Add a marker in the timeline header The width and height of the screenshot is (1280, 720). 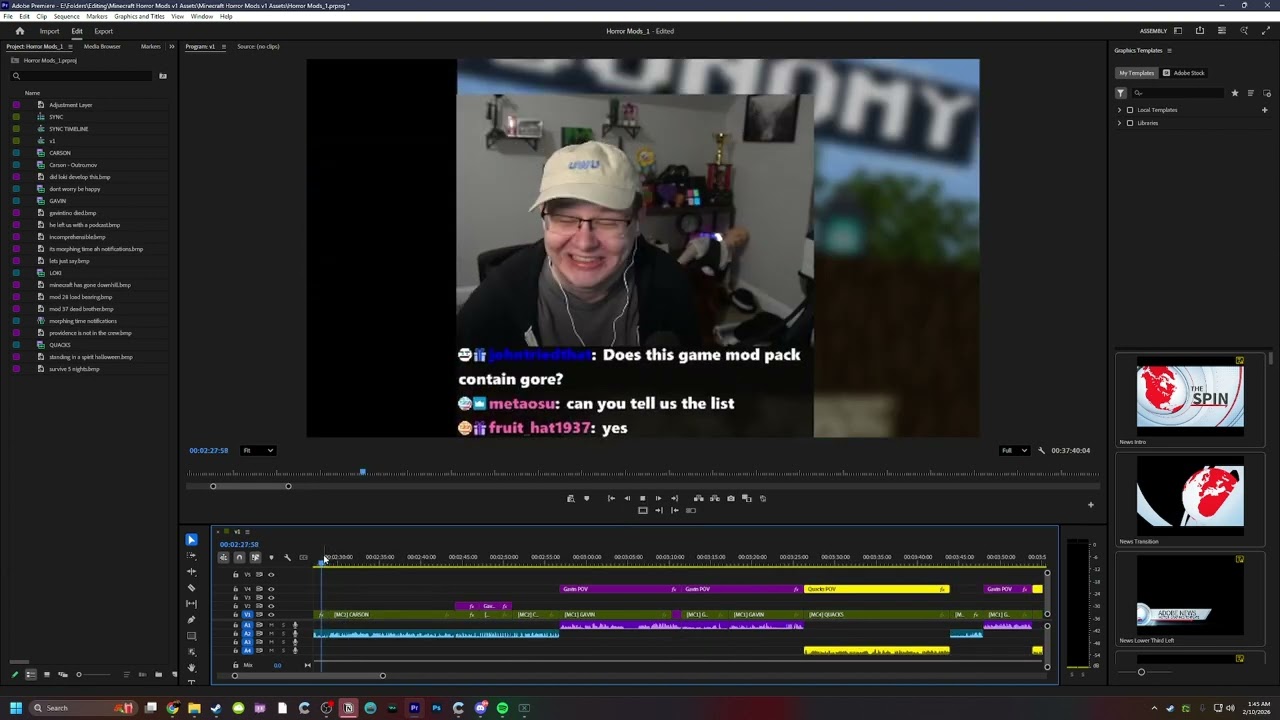point(271,558)
